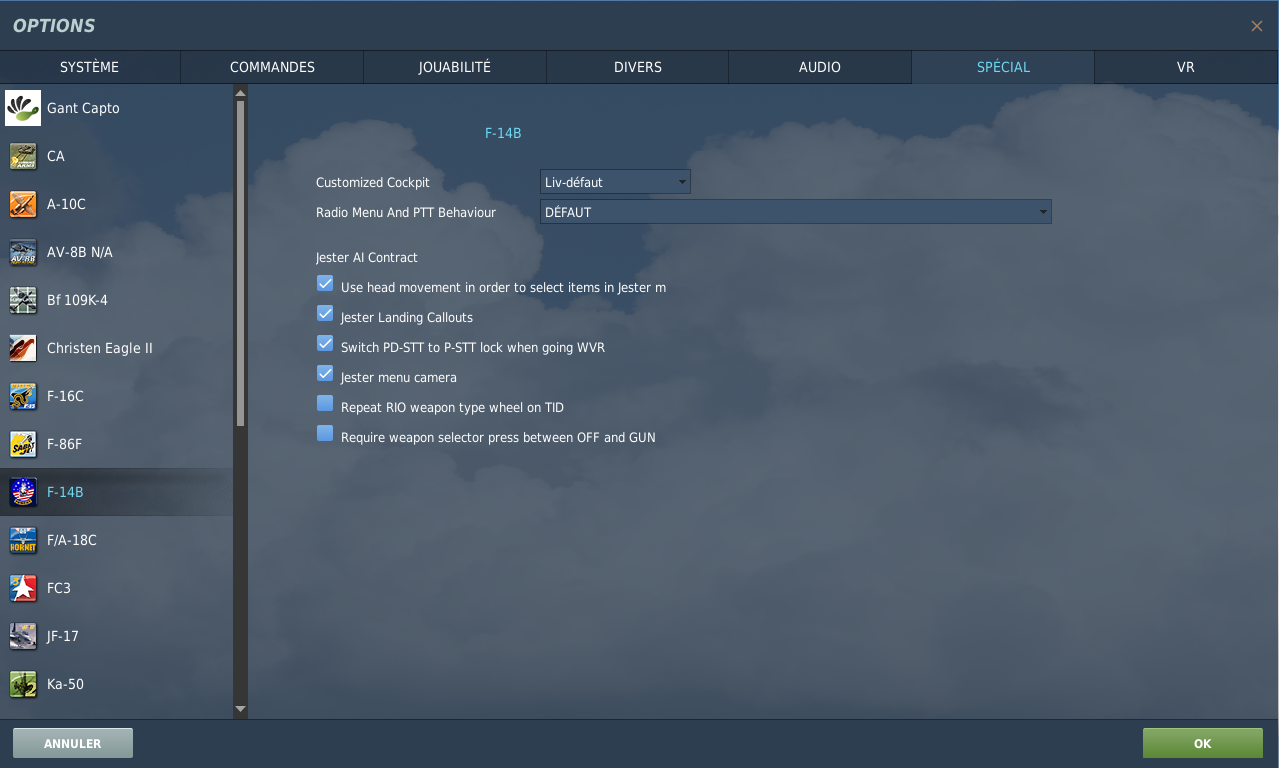Uncheck Jester menu camera

[325, 374]
